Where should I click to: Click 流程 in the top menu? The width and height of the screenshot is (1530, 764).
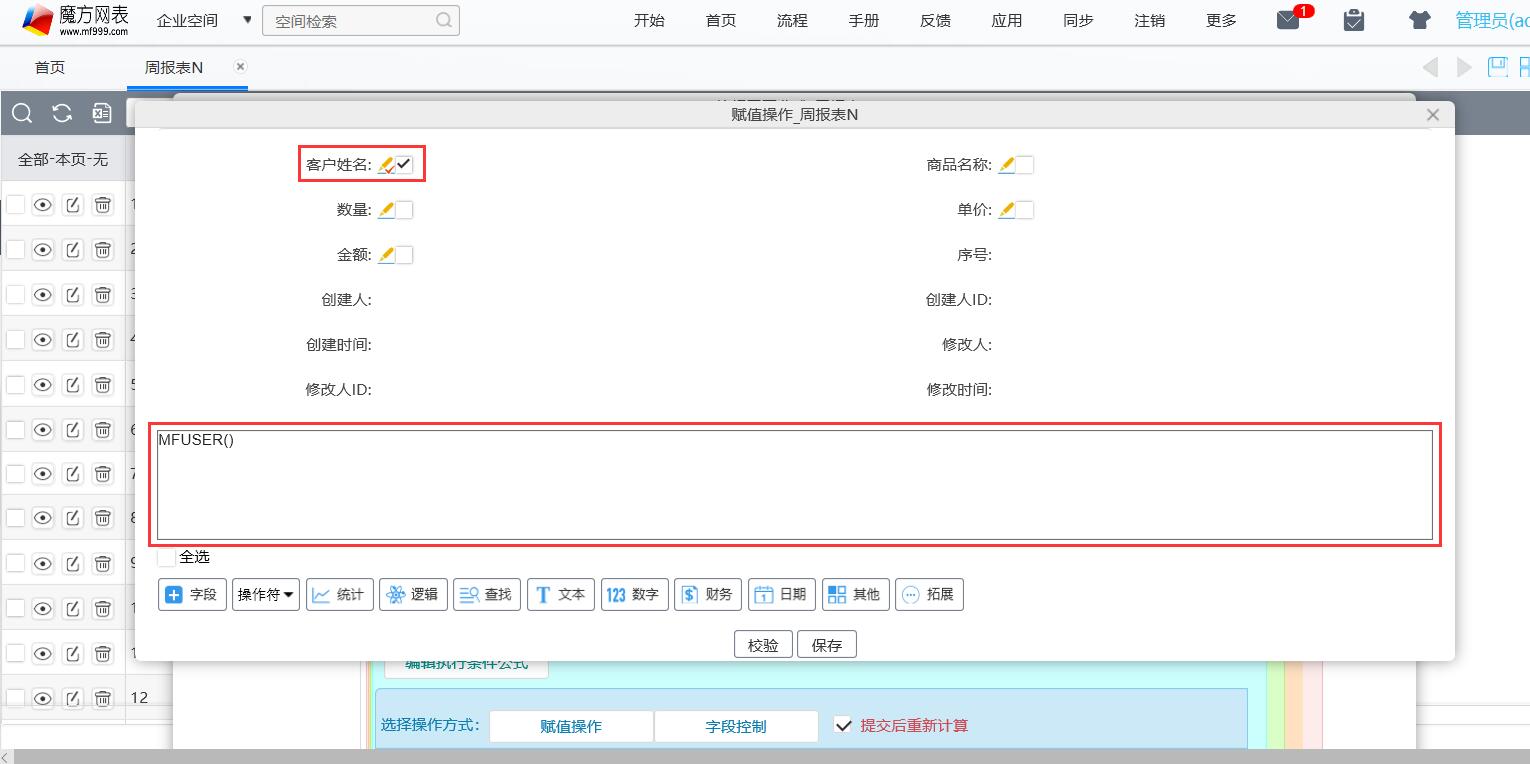(792, 20)
